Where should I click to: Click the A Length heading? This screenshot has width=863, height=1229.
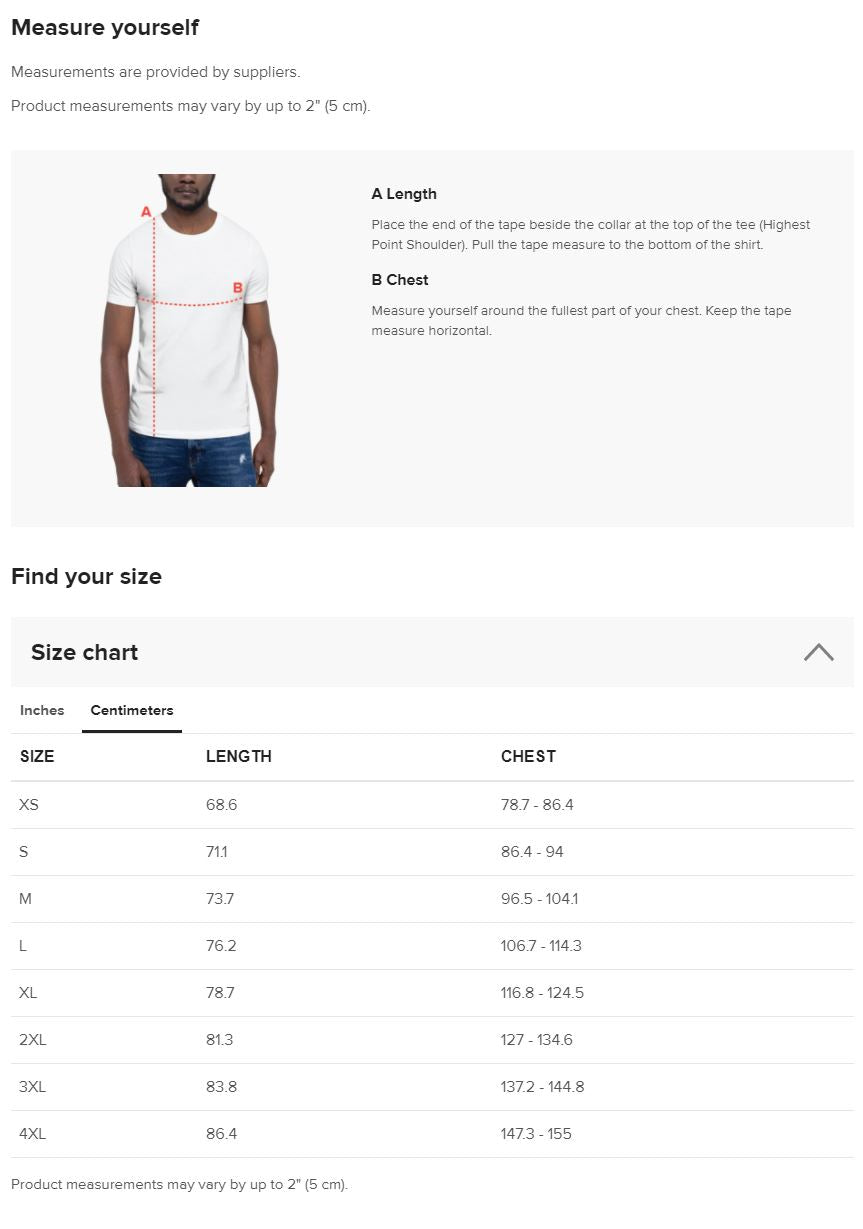click(x=404, y=194)
